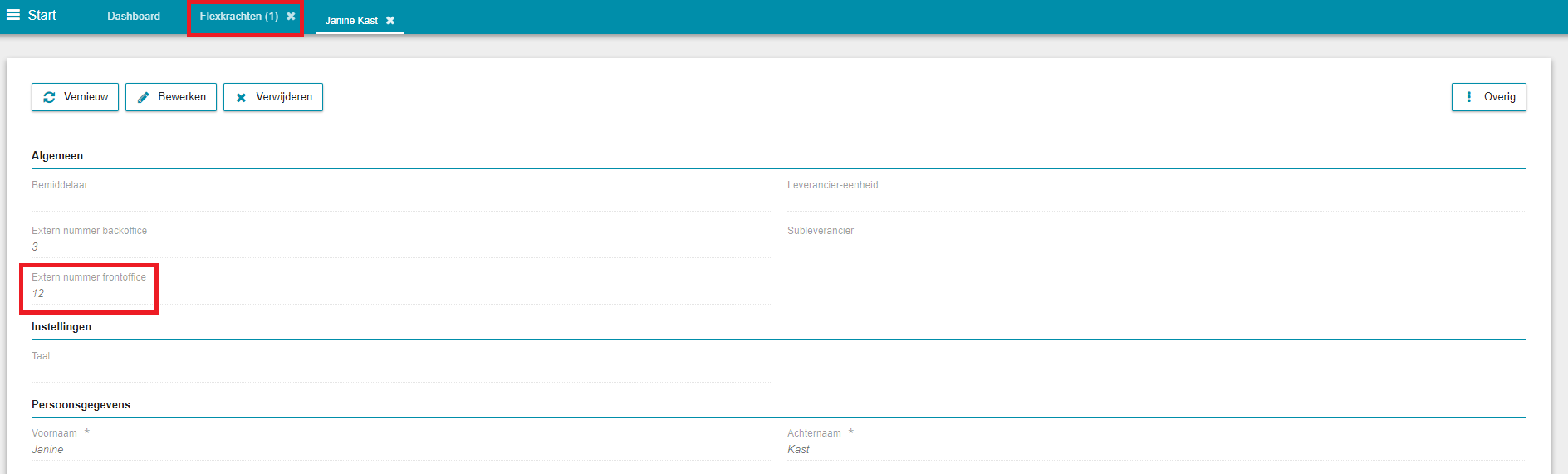Click the Vernieuw button label
This screenshot has width=1568, height=474.
tap(86, 97)
